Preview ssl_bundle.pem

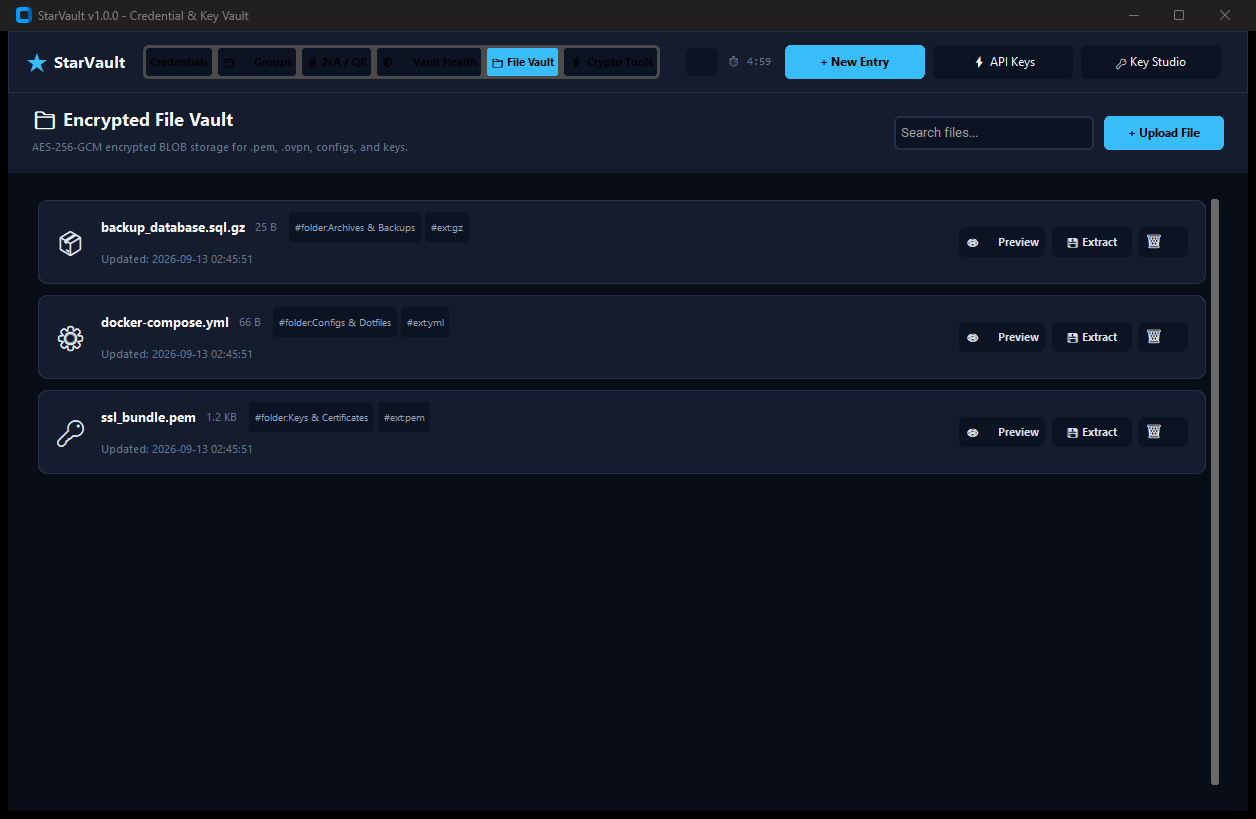pyautogui.click(x=1002, y=432)
